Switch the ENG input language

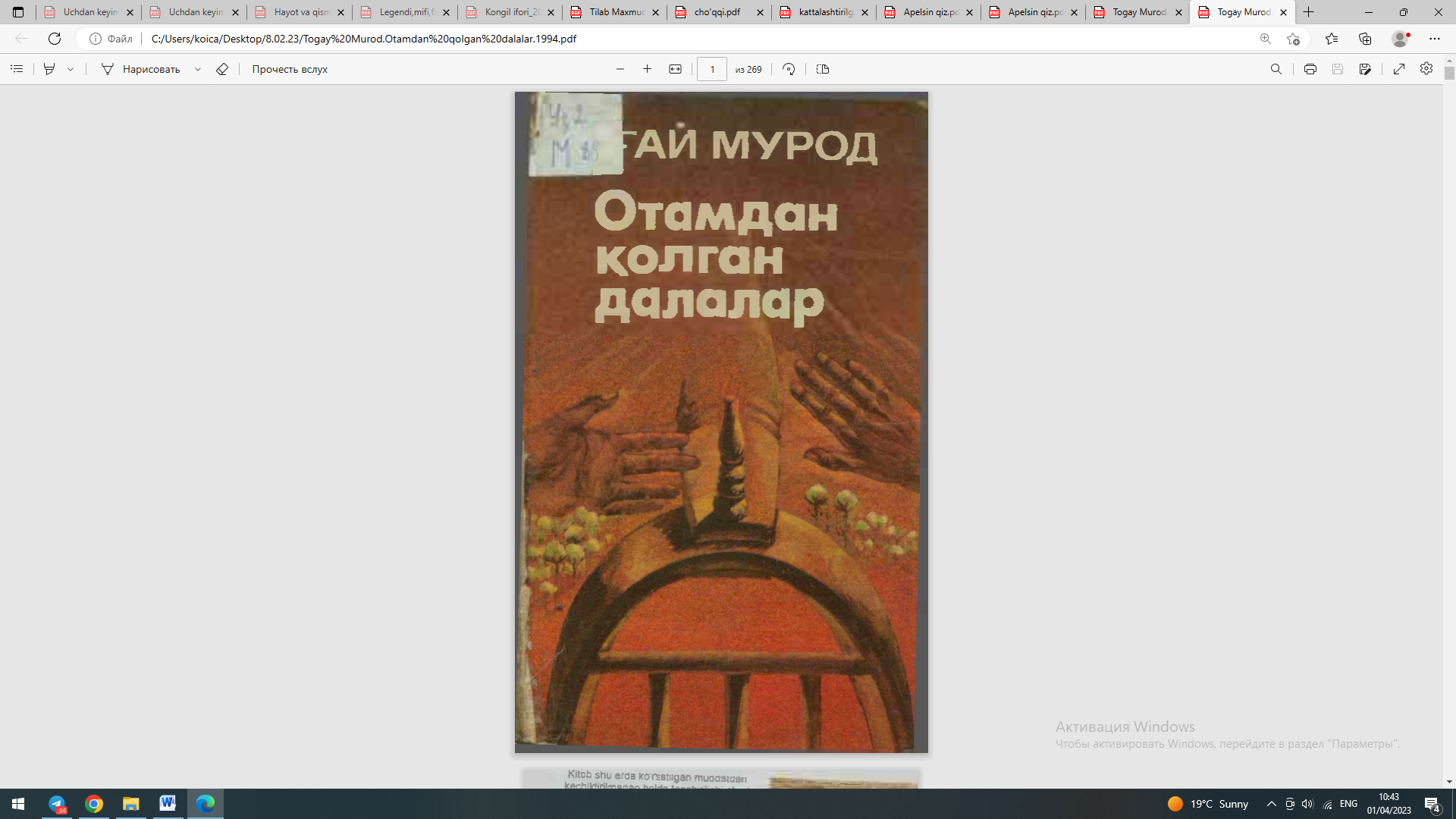pos(1348,804)
